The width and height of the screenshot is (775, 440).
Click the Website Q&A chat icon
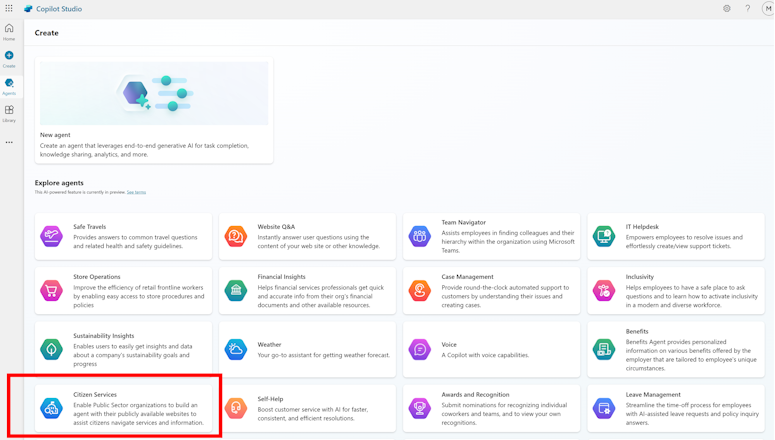[x=236, y=236]
